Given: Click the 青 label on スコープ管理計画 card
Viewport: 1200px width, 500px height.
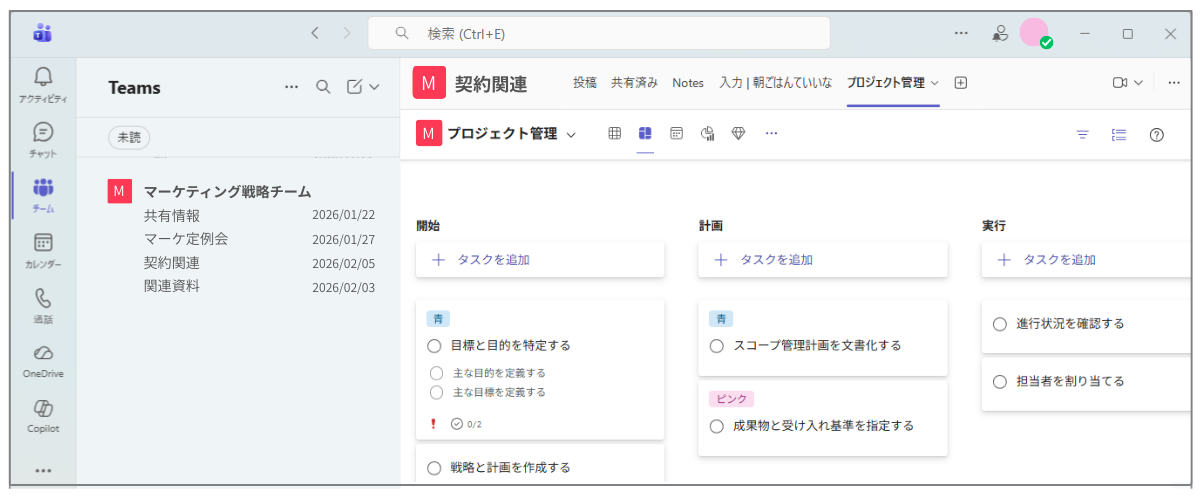Looking at the screenshot, I should [x=721, y=319].
